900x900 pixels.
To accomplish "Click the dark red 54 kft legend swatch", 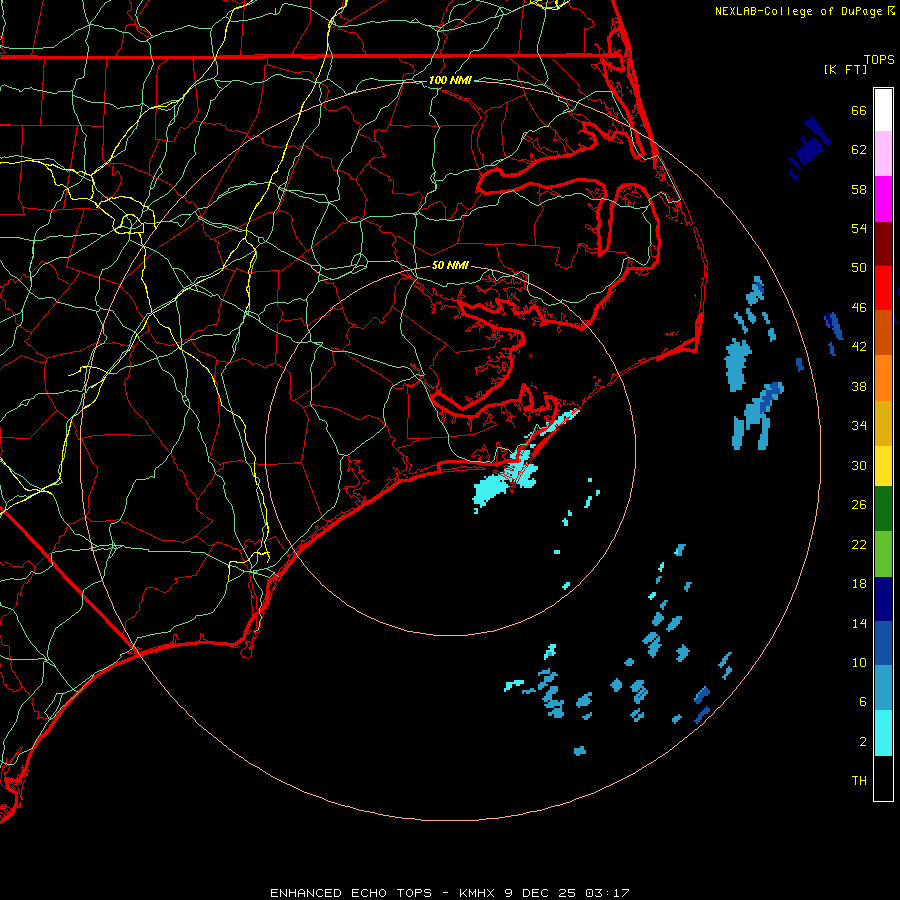I will pyautogui.click(x=883, y=244).
